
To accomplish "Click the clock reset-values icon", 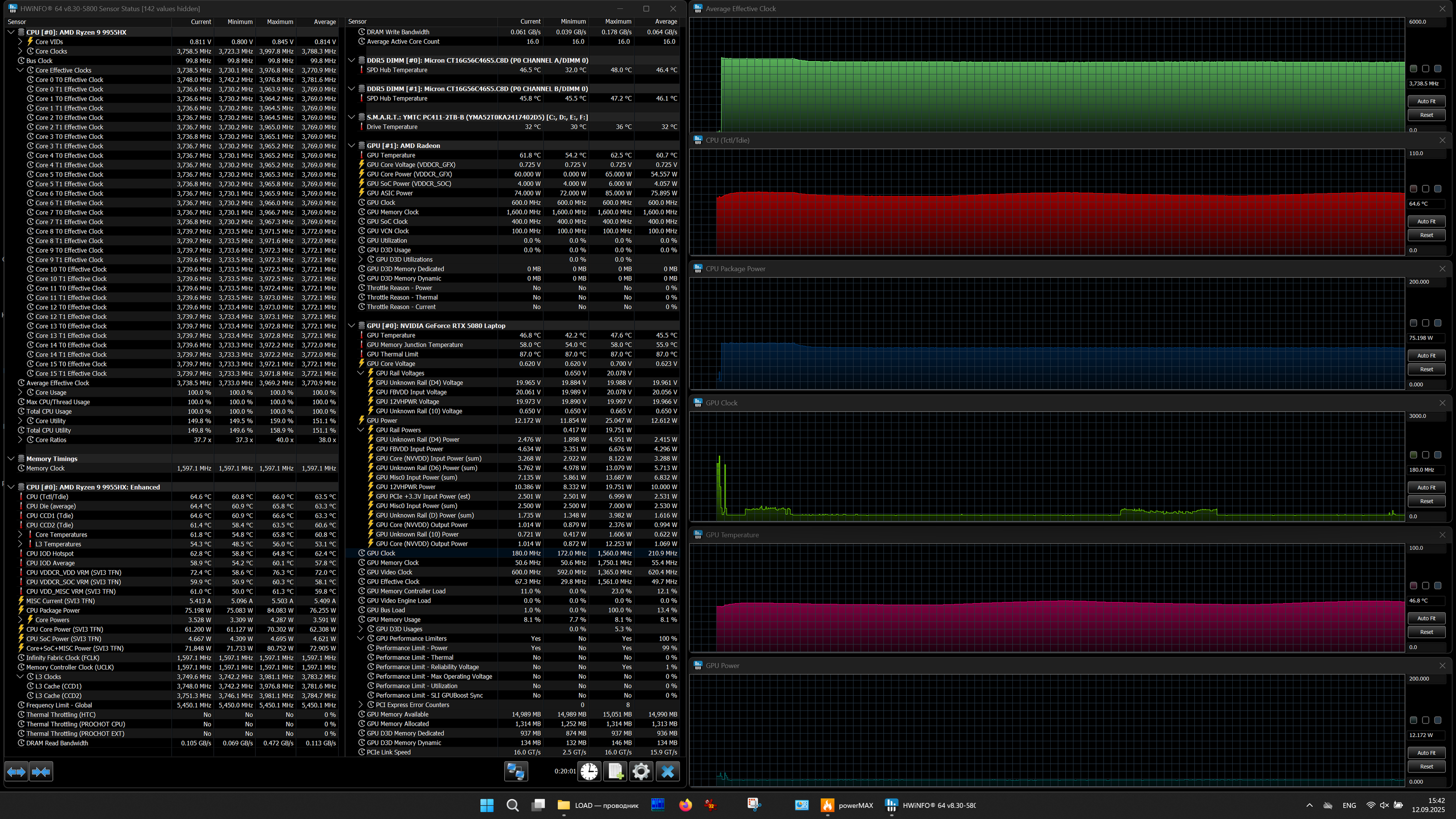I will pos(589,771).
